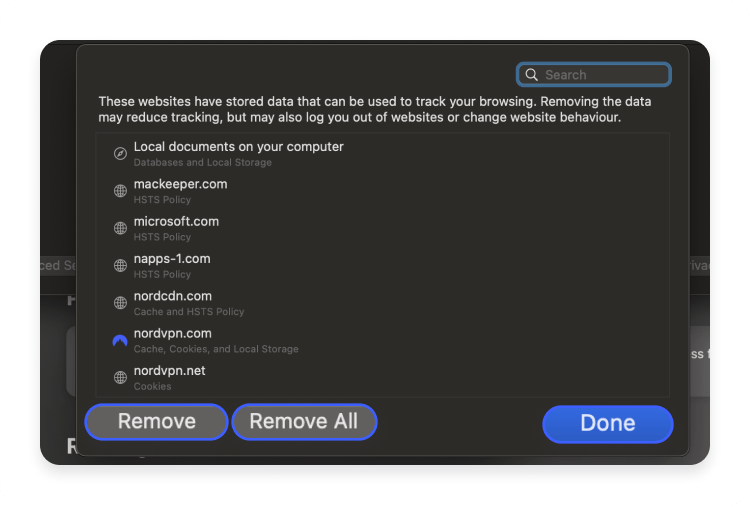Click the blue NordVPN logo icon
The width and height of the screenshot is (750, 505).
click(x=120, y=340)
